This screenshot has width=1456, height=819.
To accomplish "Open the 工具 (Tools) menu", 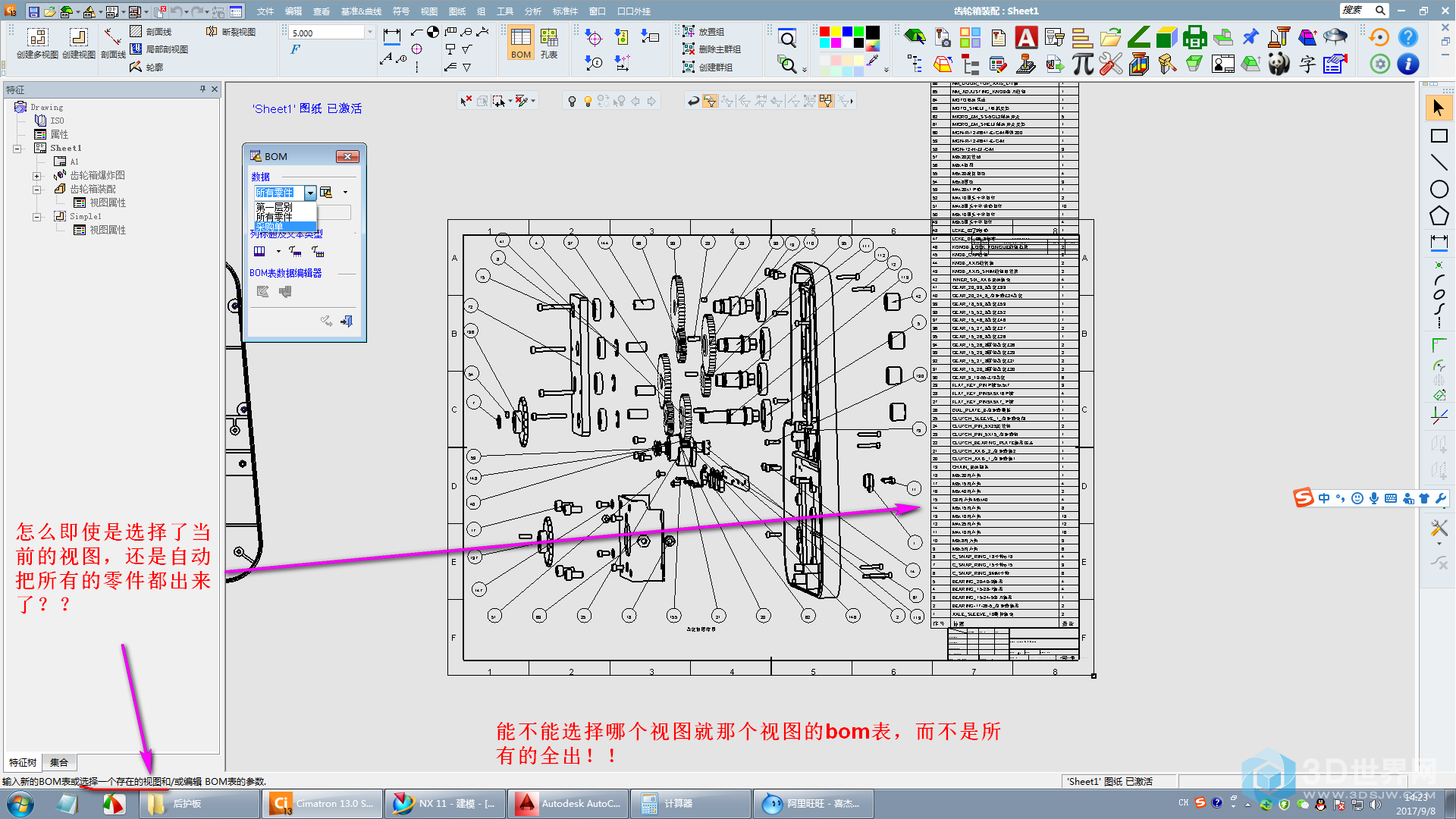I will click(505, 11).
